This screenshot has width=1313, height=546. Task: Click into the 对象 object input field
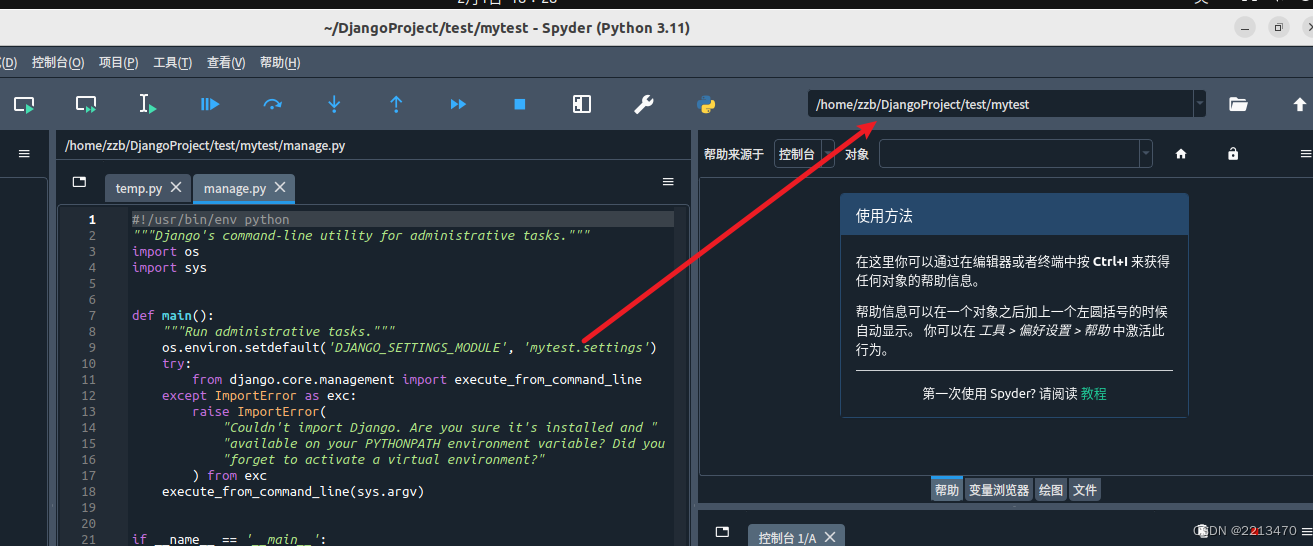point(1009,154)
